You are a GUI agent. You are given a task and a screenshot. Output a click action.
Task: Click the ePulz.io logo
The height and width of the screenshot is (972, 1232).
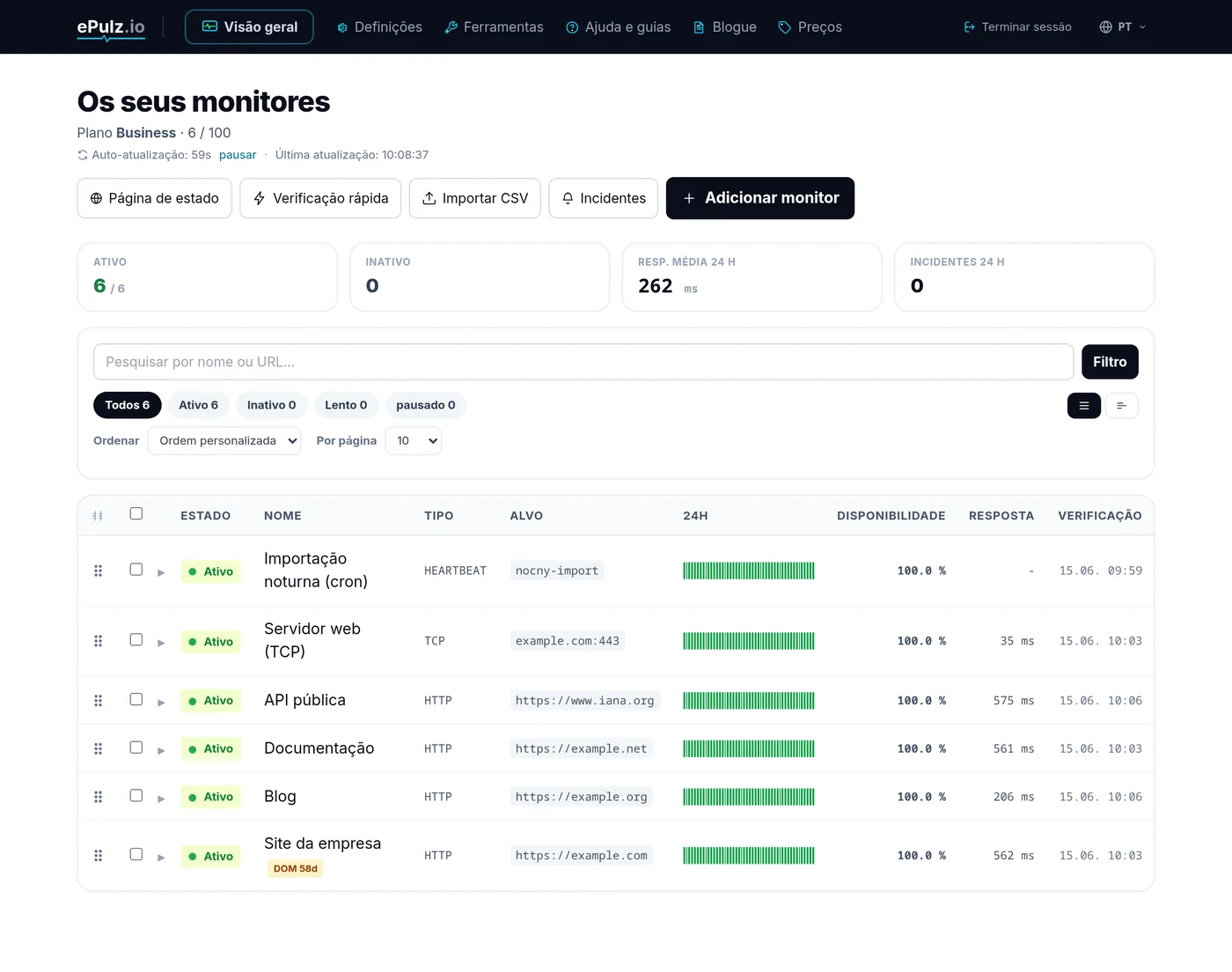coord(111,27)
